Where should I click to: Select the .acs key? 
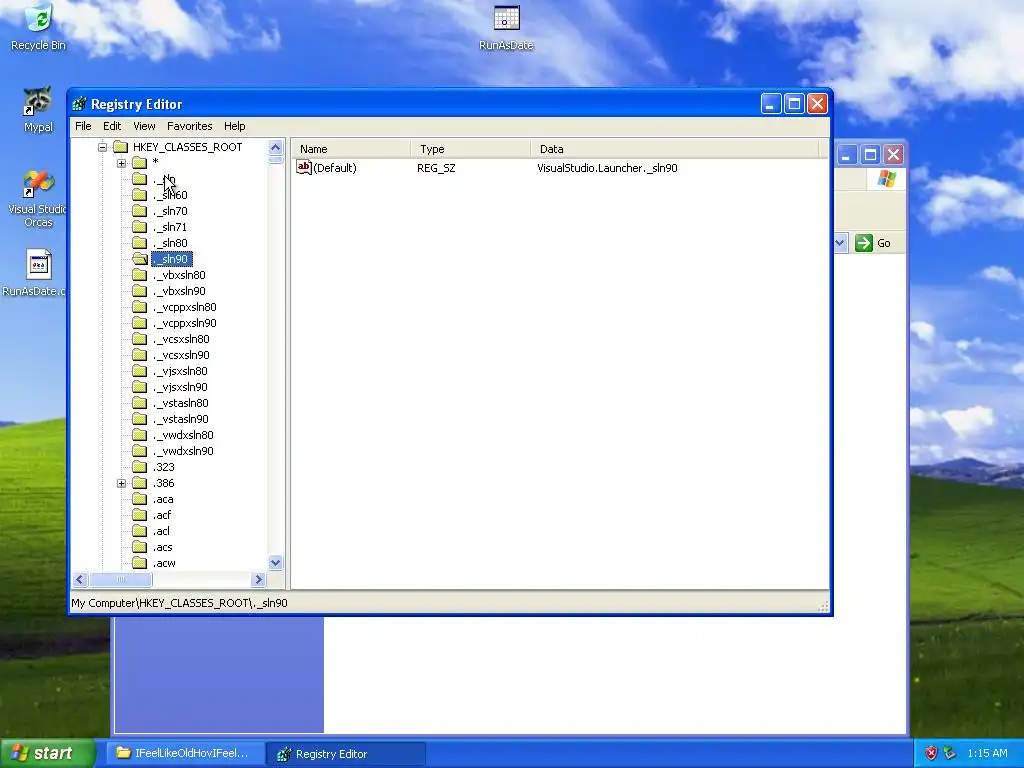pyautogui.click(x=163, y=547)
